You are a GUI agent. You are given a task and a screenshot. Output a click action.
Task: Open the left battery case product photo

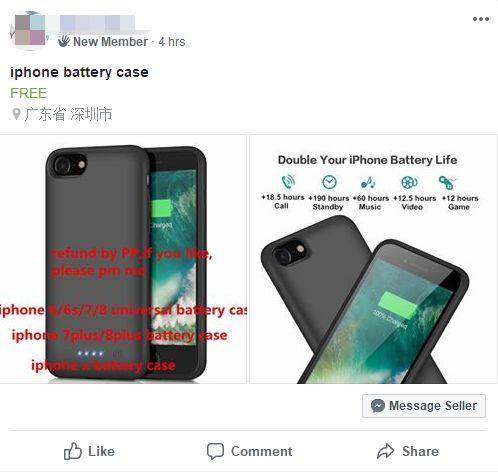[x=123, y=259]
